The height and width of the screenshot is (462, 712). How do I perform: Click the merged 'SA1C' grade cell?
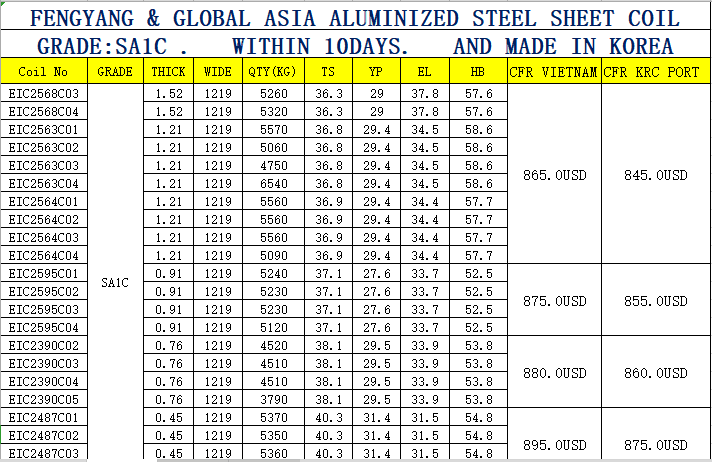pyautogui.click(x=115, y=273)
